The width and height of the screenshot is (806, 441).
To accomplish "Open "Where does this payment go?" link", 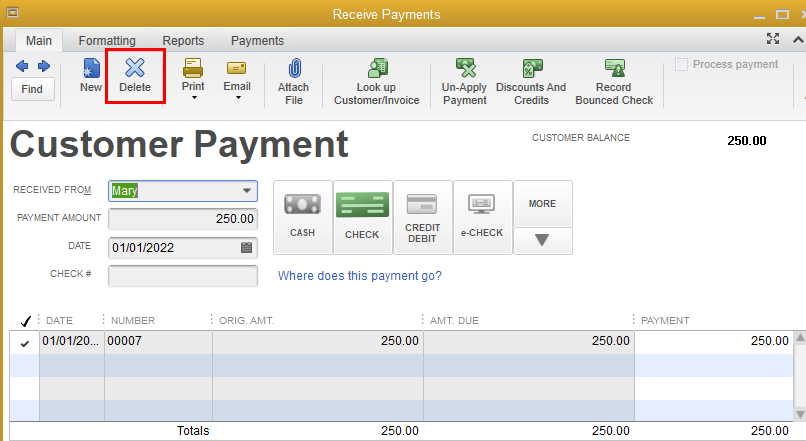I will pos(360,276).
